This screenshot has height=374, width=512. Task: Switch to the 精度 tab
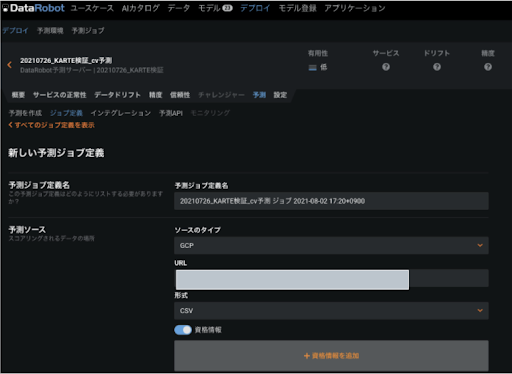coord(155,95)
